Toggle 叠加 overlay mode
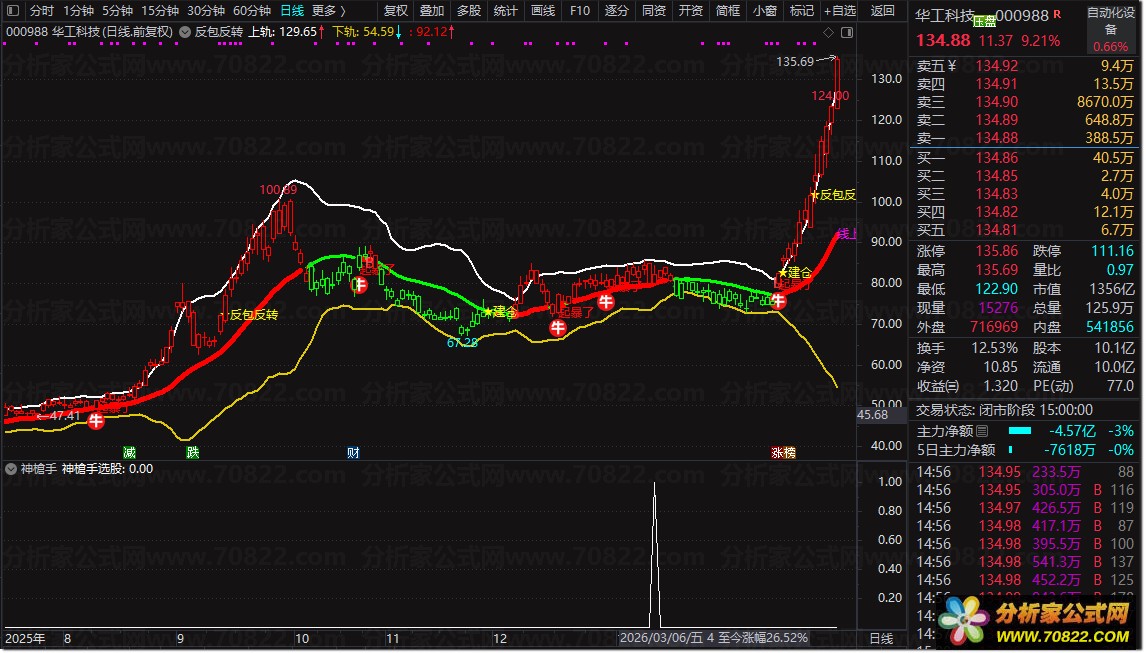 [432, 11]
